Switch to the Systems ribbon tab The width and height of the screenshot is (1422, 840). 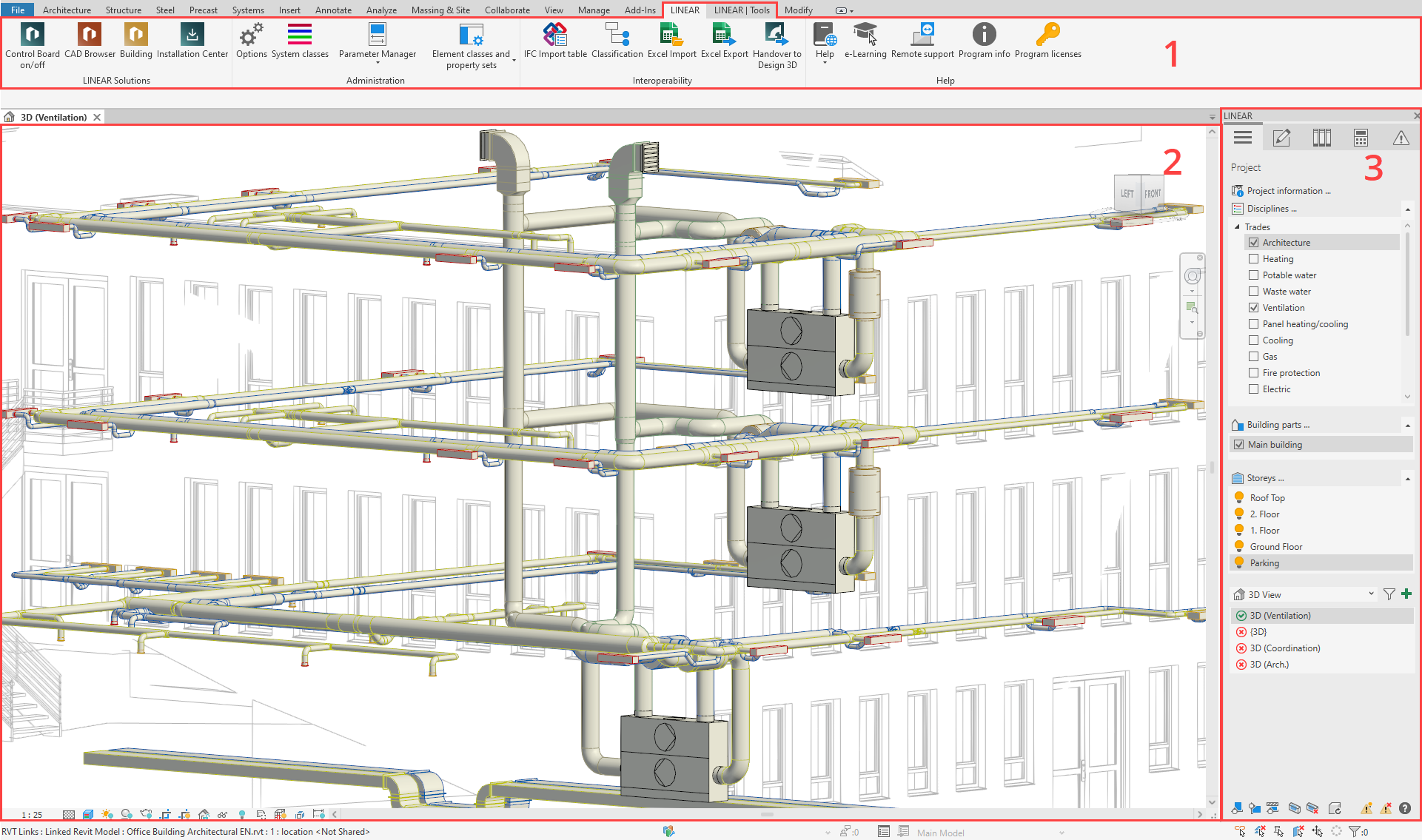click(x=248, y=10)
